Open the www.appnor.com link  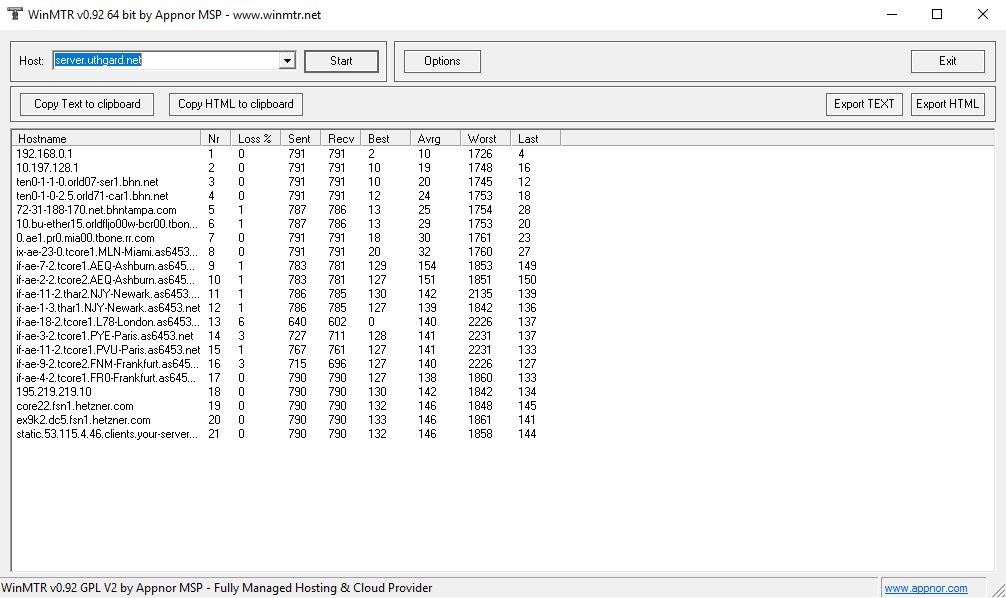click(x=925, y=589)
